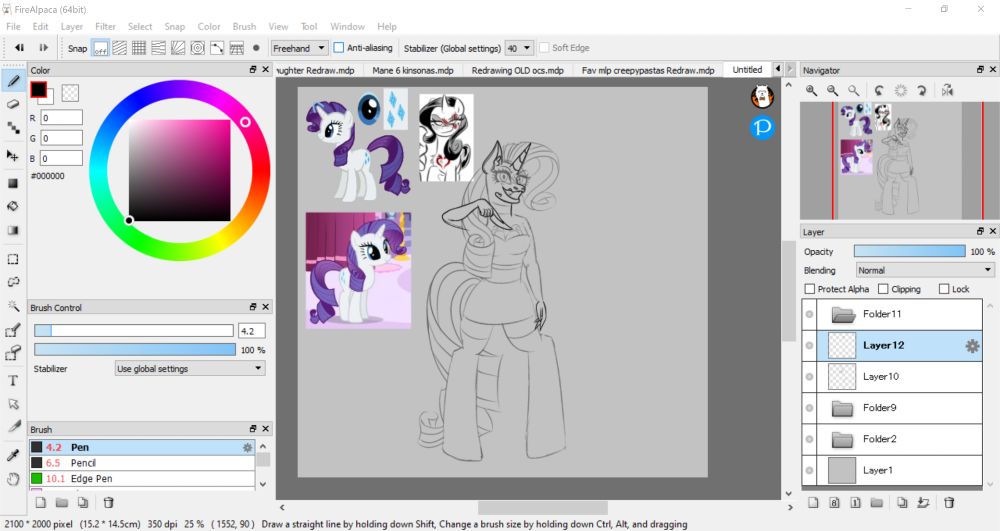The image size is (1000, 531).
Task: Select the Pencil brush
Action: point(142,463)
